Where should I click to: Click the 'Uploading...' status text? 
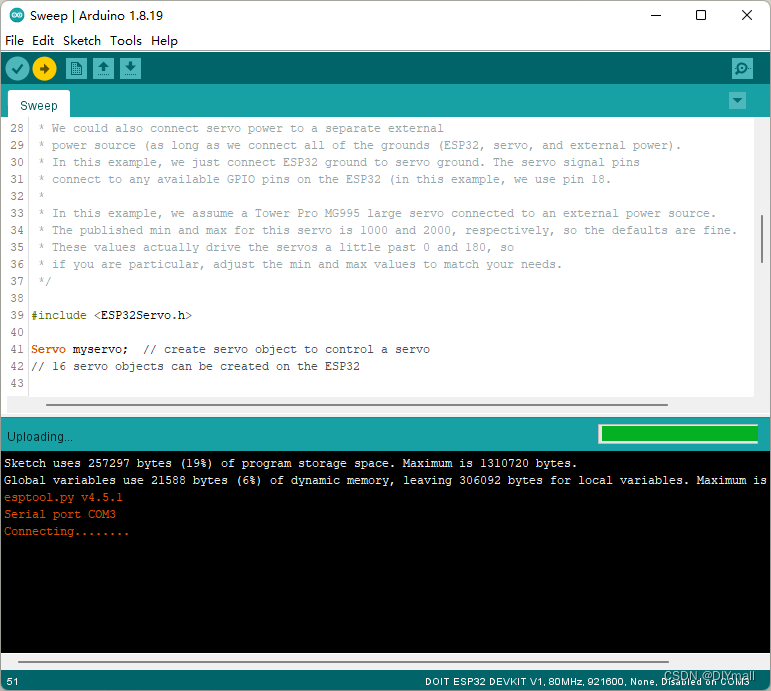coord(39,437)
